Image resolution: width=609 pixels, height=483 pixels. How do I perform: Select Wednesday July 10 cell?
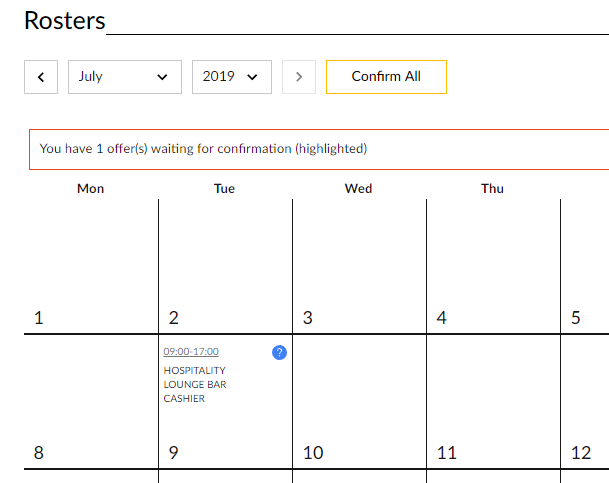[x=359, y=401]
